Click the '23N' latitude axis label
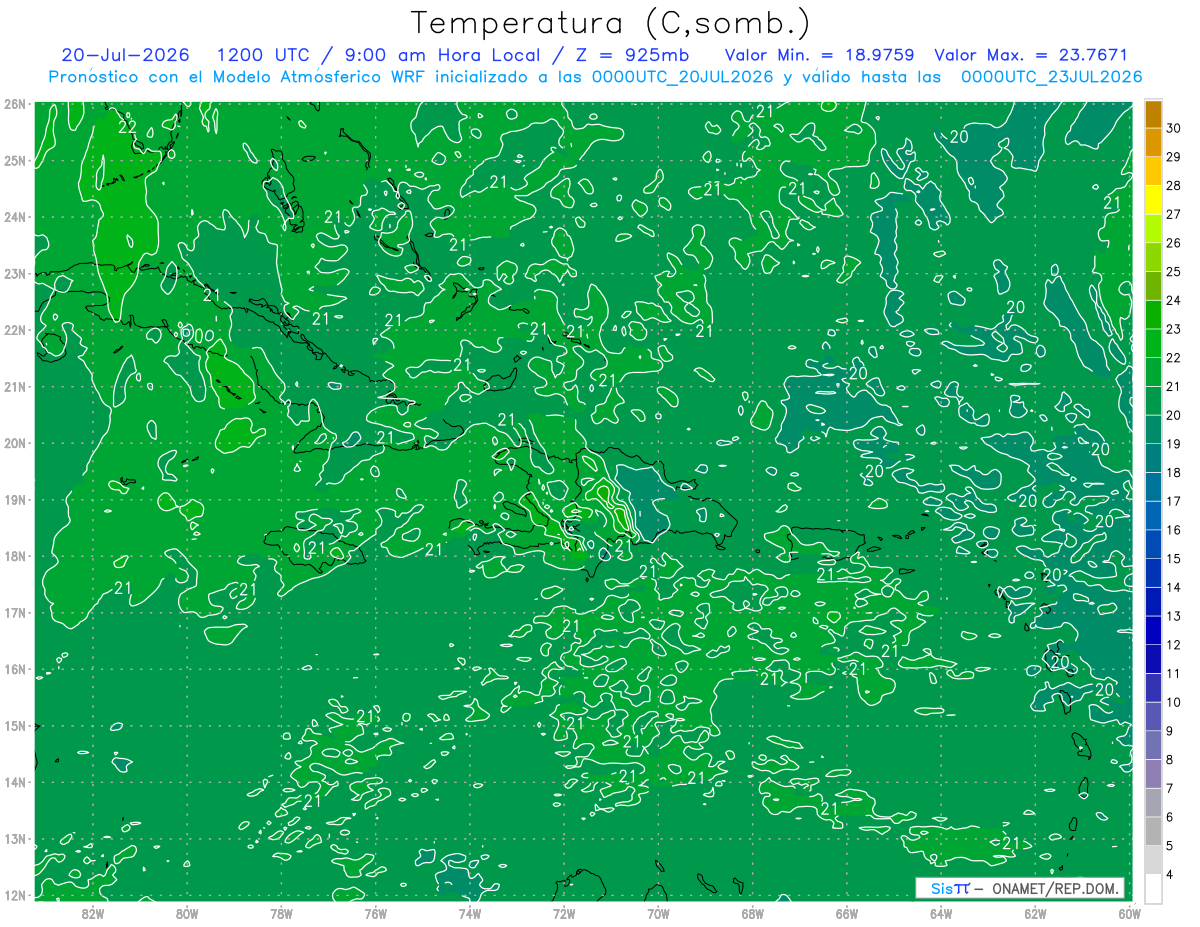This screenshot has width=1200, height=927. [x=15, y=274]
